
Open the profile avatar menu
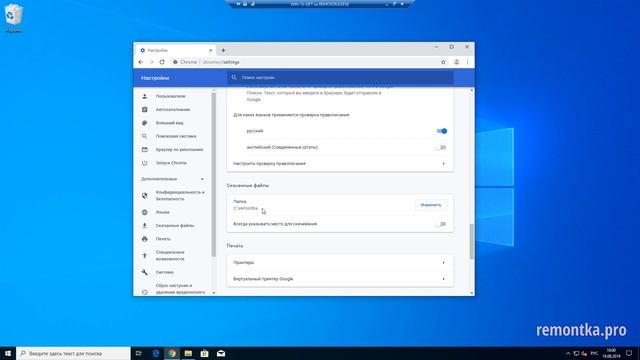click(456, 62)
